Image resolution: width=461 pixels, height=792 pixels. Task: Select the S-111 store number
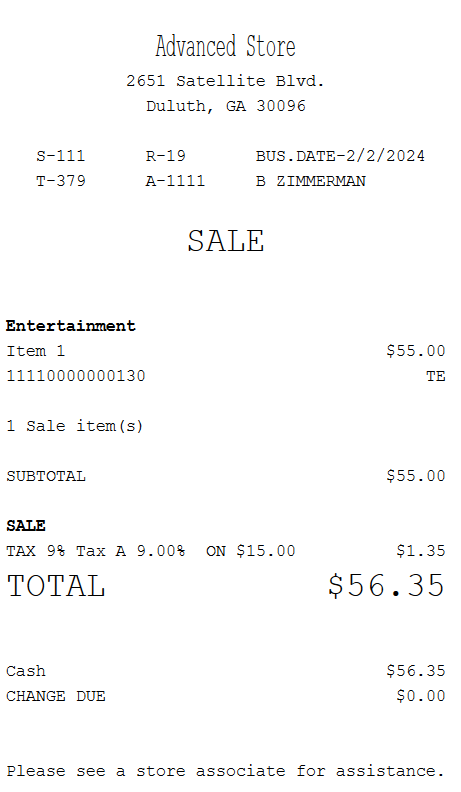(x=61, y=156)
